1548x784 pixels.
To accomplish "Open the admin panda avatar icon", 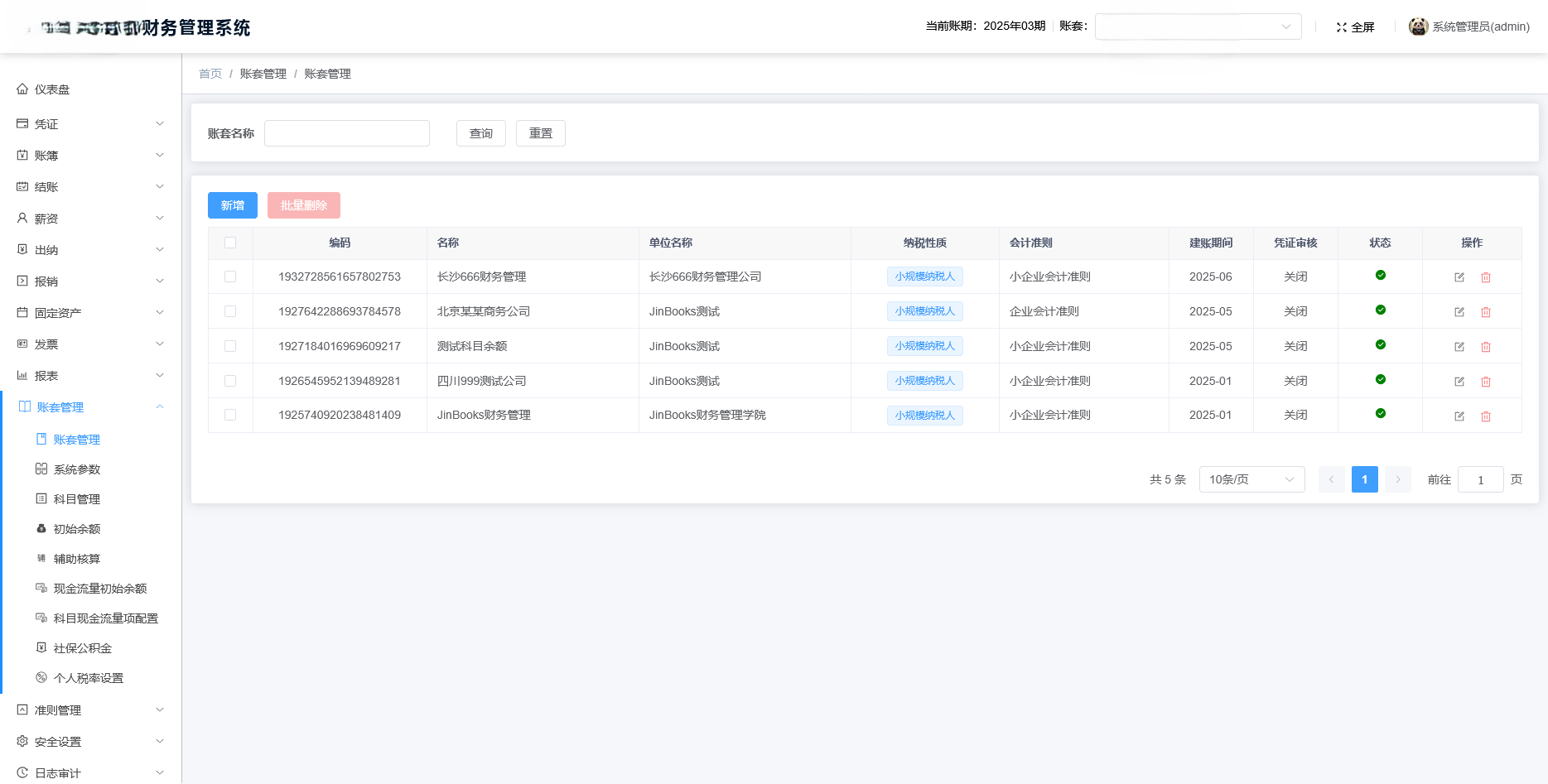I will point(1418,26).
